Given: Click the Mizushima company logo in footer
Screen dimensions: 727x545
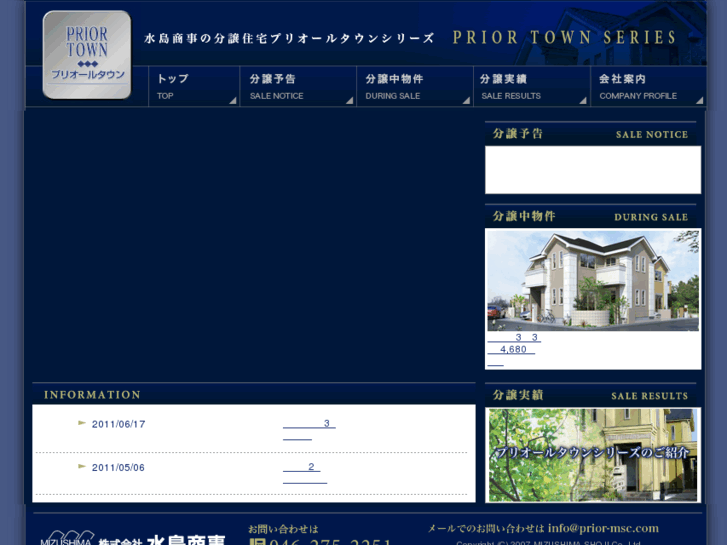Looking at the screenshot, I should click(133, 539).
